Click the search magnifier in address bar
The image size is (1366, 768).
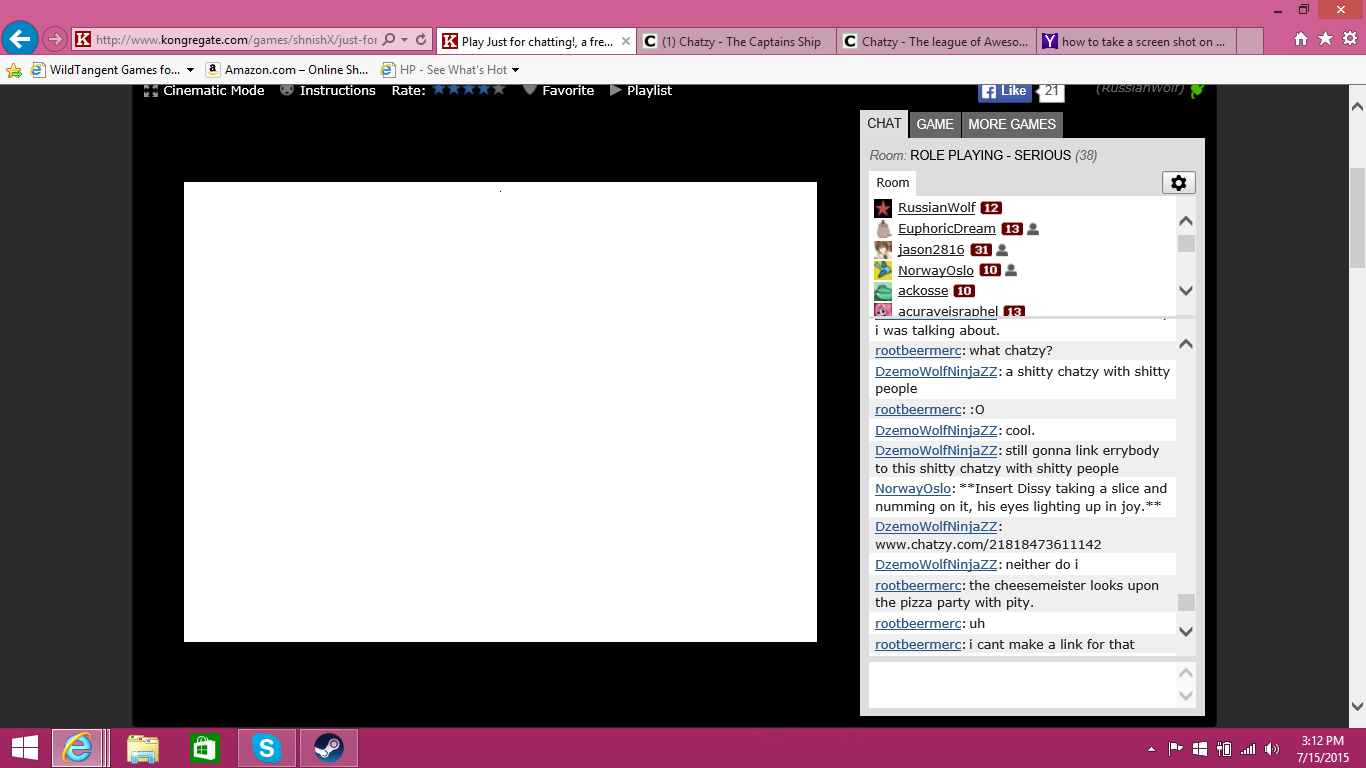(x=388, y=40)
